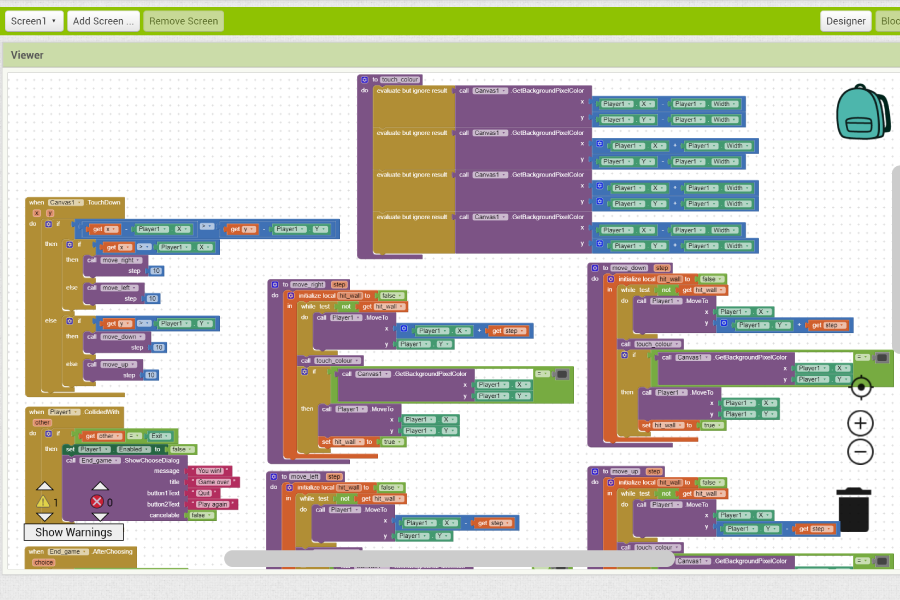Open Player1 dropdown in when Player1.CollidedWith

(x=64, y=412)
